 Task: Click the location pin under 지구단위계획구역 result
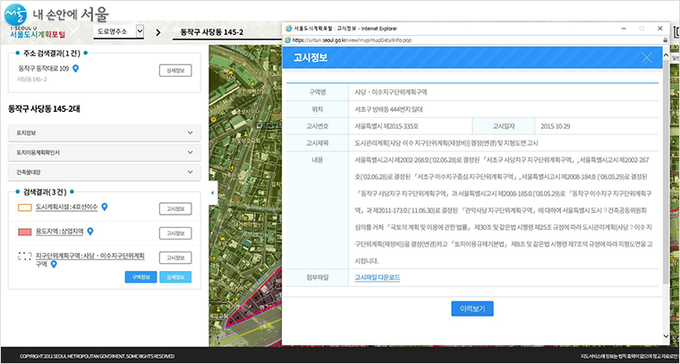click(x=54, y=264)
